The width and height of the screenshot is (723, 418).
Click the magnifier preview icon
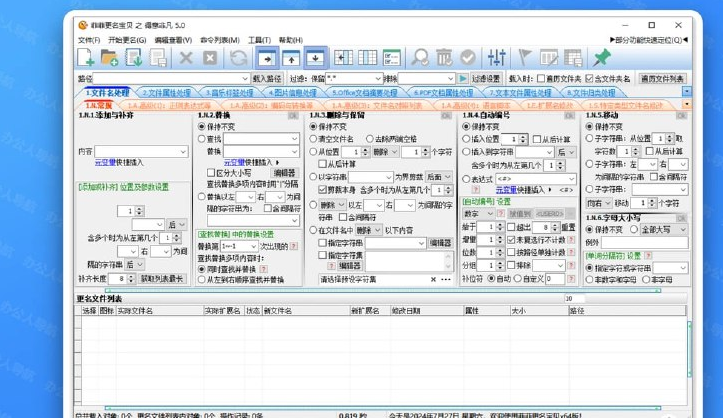coord(420,58)
